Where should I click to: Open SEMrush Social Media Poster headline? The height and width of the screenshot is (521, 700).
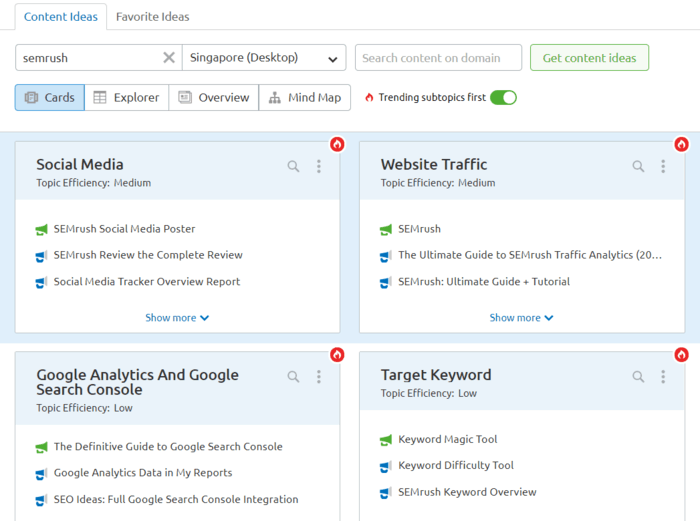(125, 229)
